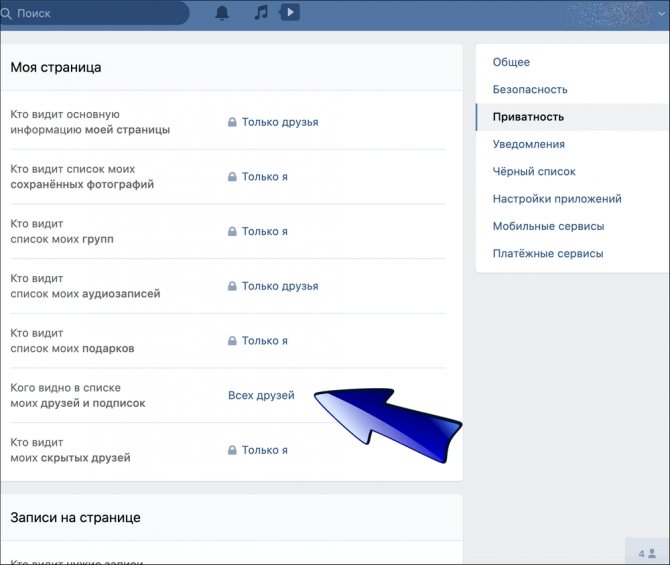Viewport: 670px width, 565px height.
Task: Open the Общее settings tab
Action: tap(511, 62)
